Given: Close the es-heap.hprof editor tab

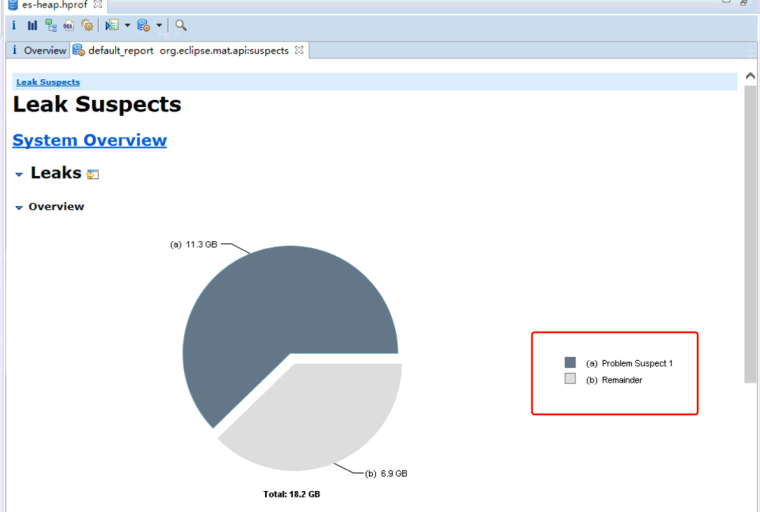Looking at the screenshot, I should tap(98, 4).
